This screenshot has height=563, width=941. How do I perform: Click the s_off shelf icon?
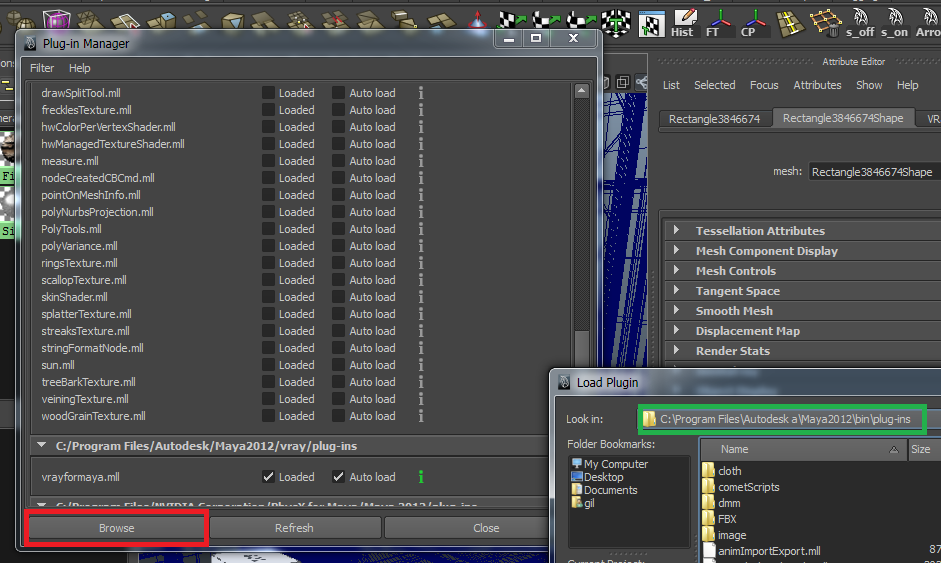coord(860,23)
